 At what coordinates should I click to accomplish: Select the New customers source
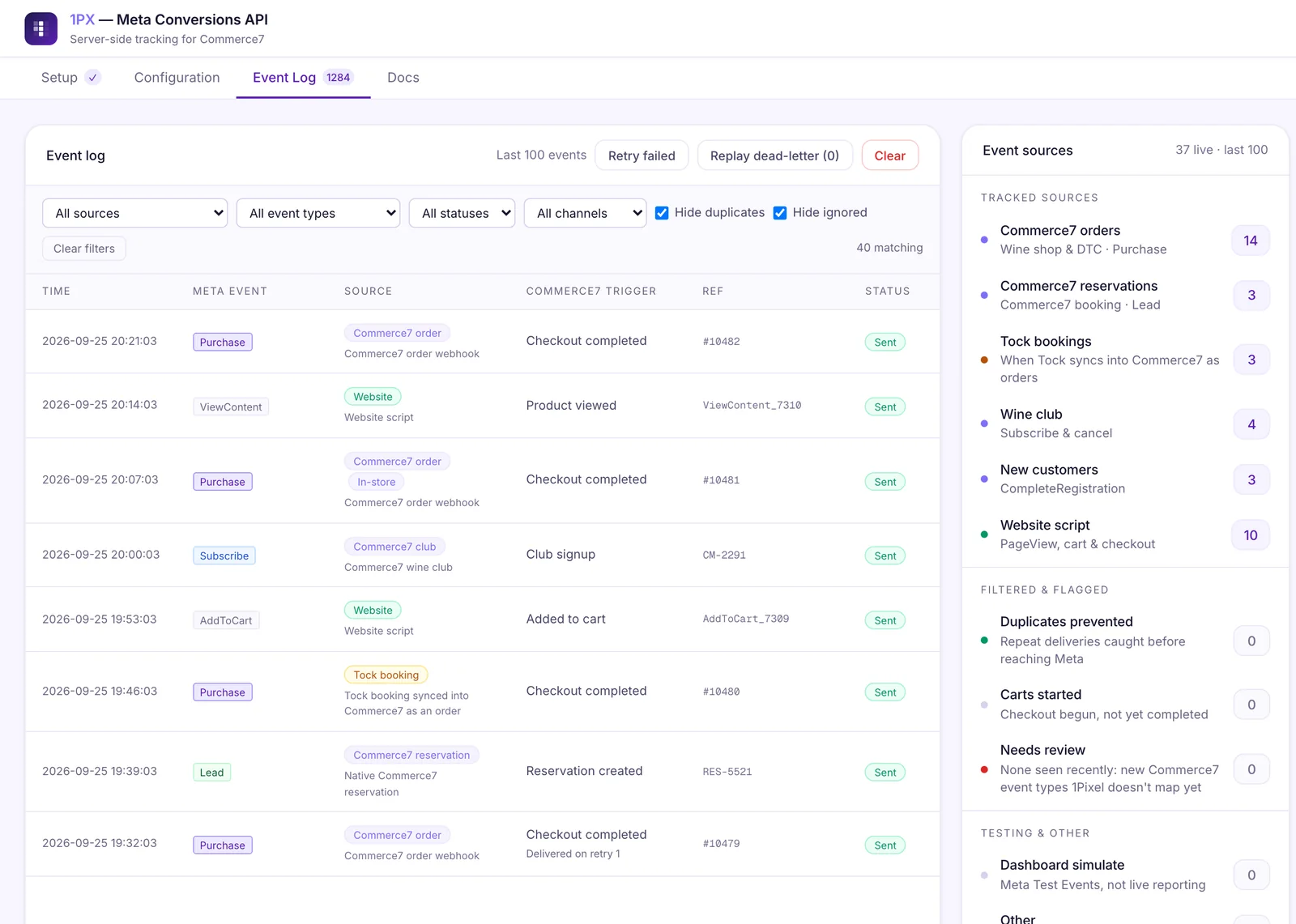(1125, 479)
